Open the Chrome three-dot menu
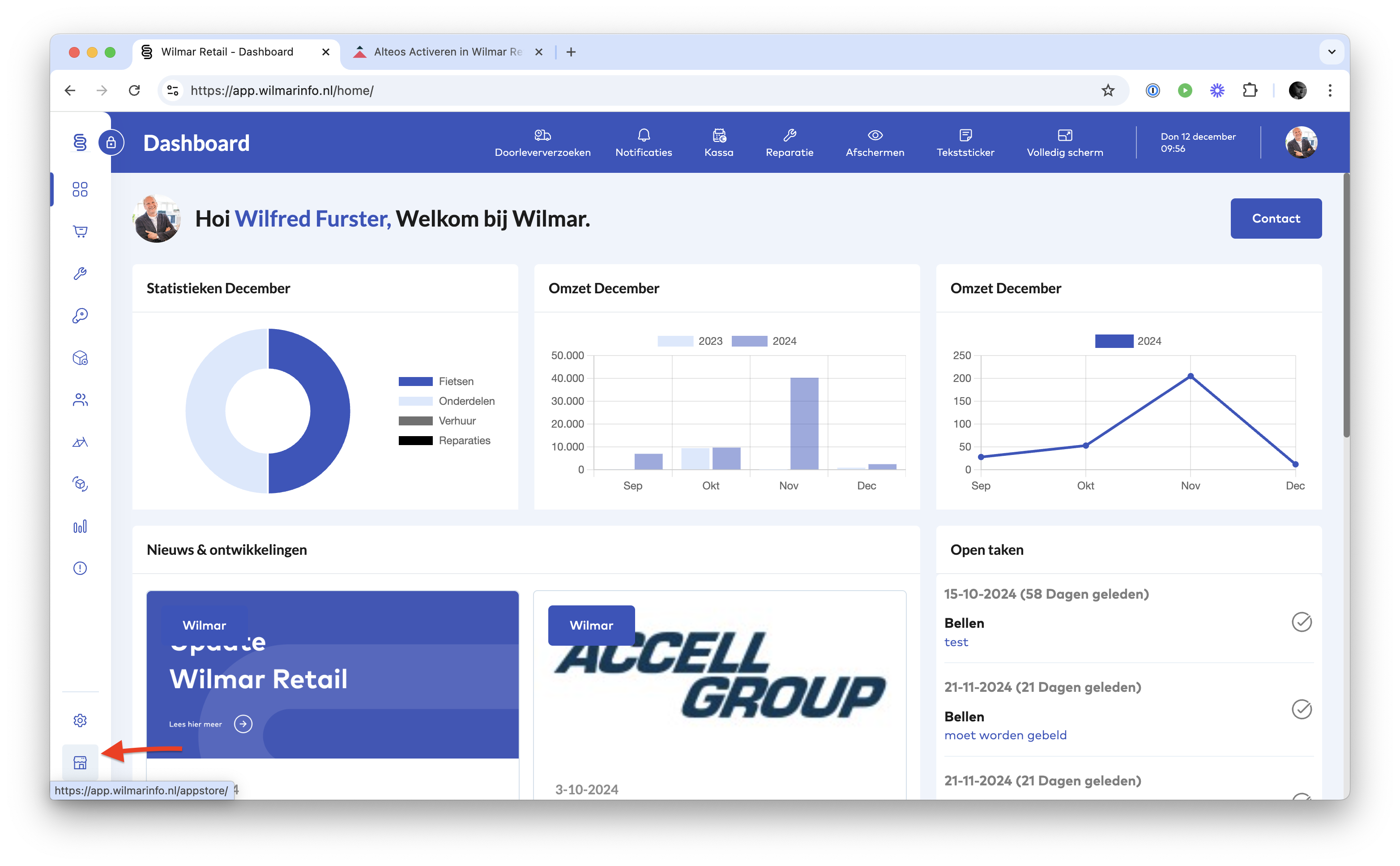Image resolution: width=1400 pixels, height=866 pixels. click(x=1330, y=90)
